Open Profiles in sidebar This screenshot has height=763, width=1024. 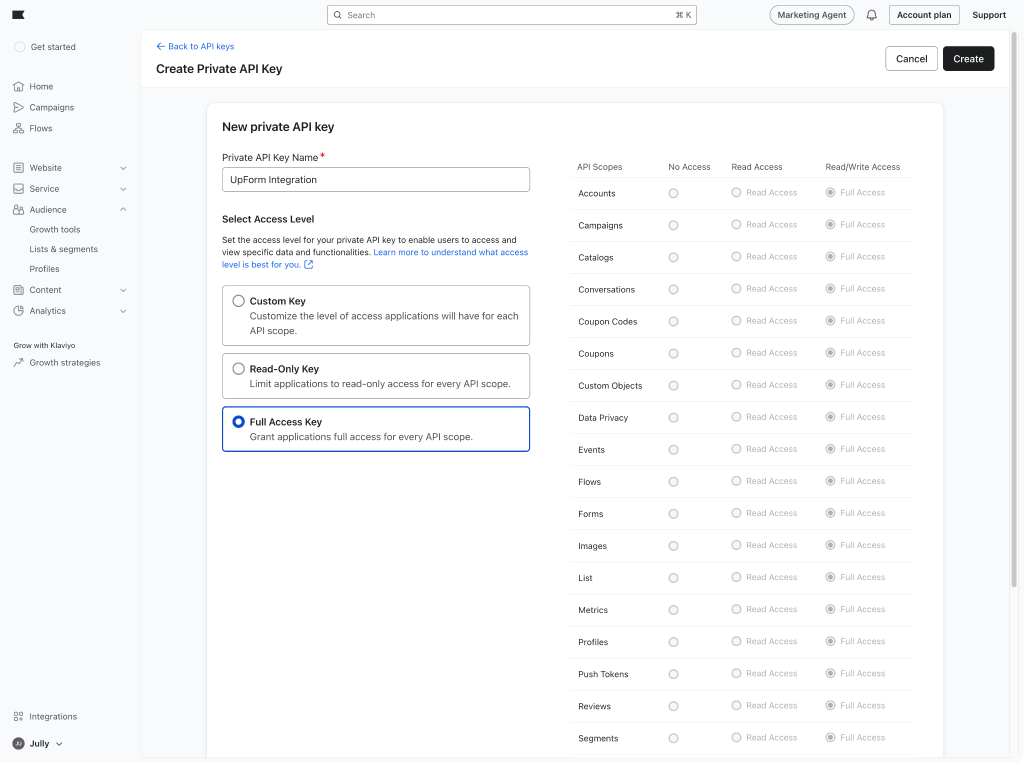[x=44, y=268]
